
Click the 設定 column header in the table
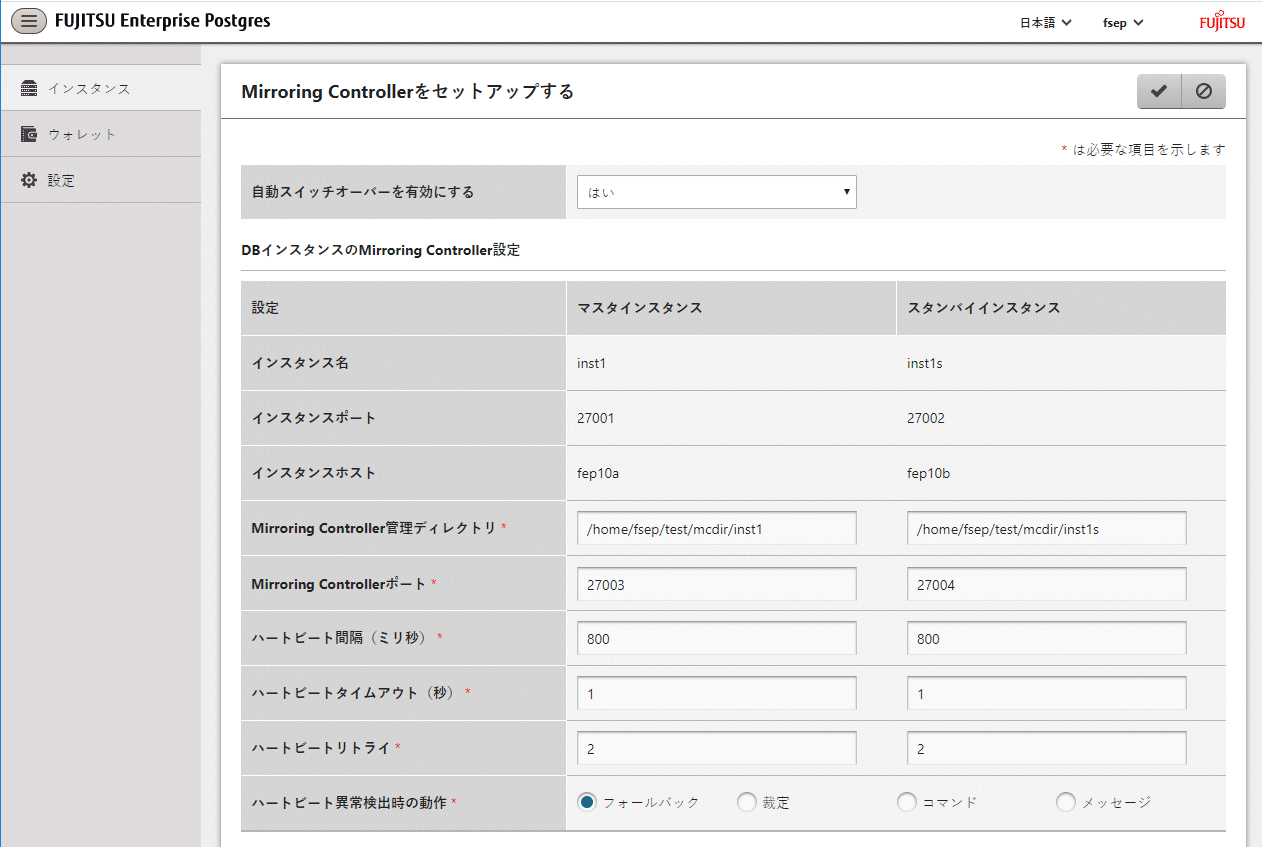coord(265,308)
